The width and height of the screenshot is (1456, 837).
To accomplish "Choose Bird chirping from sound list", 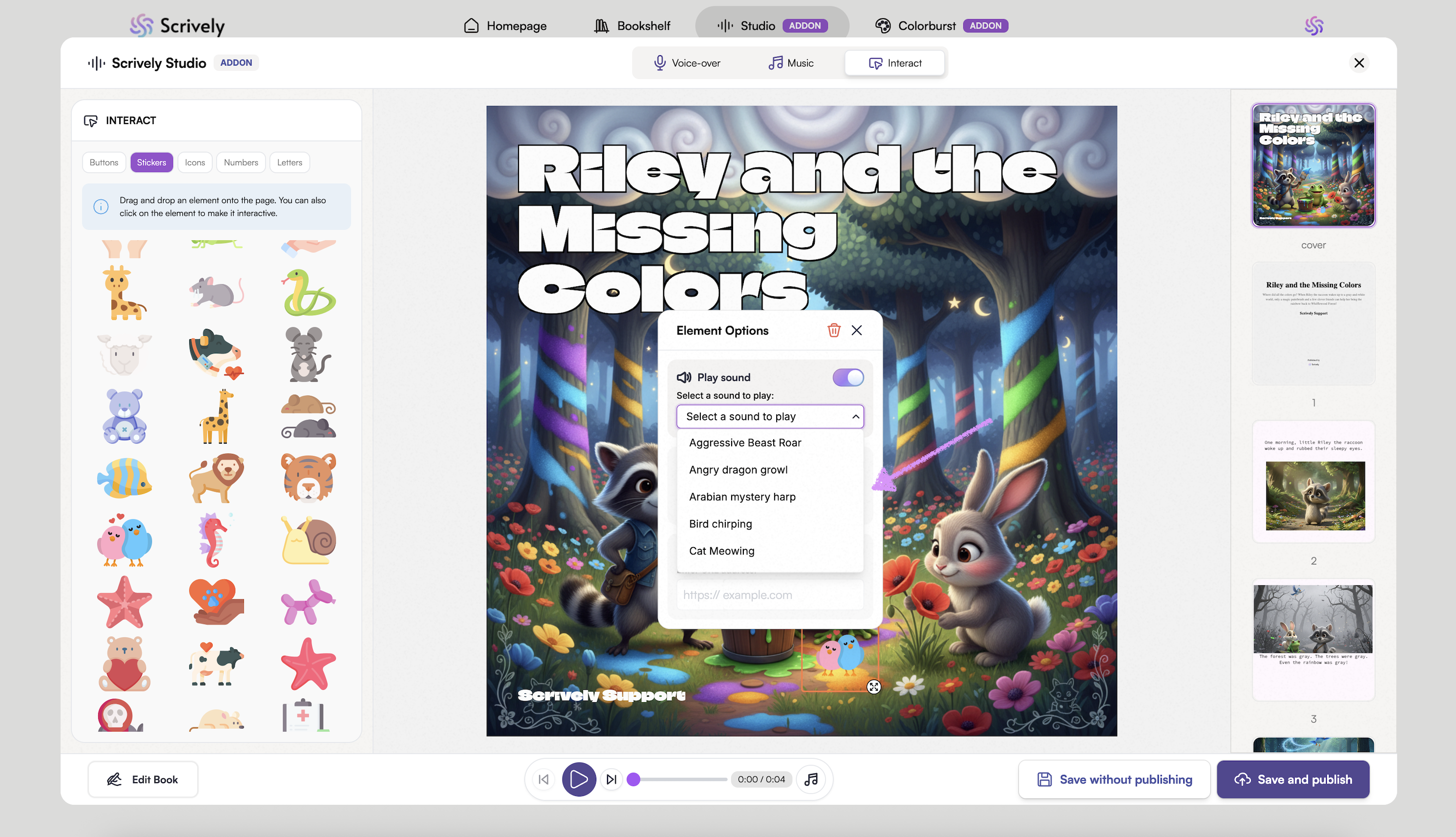I will click(x=720, y=524).
